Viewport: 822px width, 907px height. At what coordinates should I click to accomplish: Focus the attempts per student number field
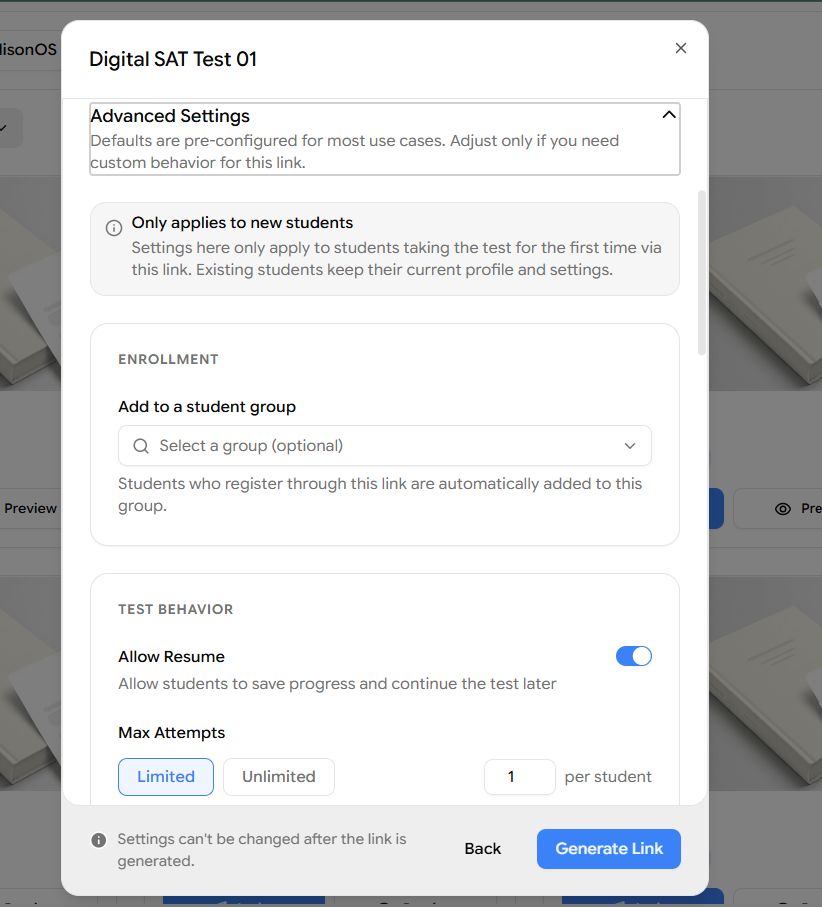click(x=519, y=776)
